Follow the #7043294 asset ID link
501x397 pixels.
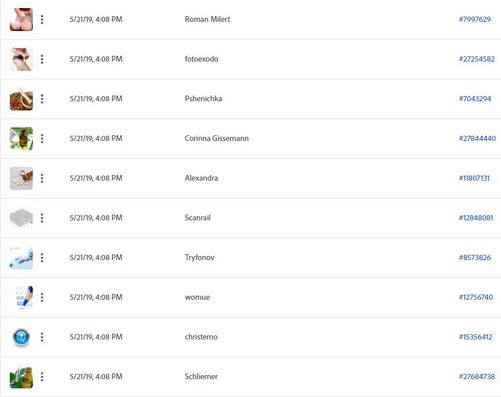[475, 99]
